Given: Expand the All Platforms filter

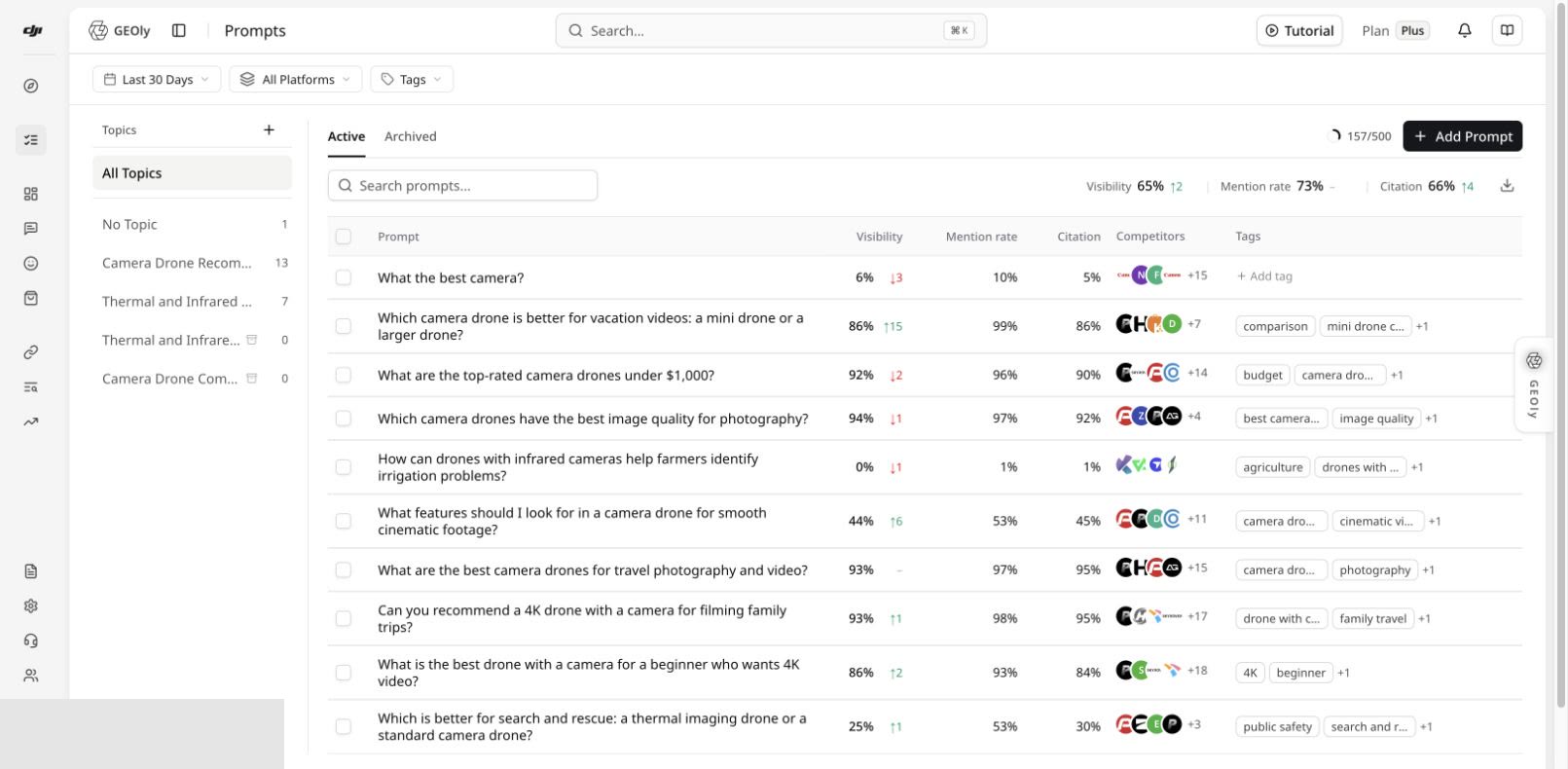Looking at the screenshot, I should coord(296,80).
